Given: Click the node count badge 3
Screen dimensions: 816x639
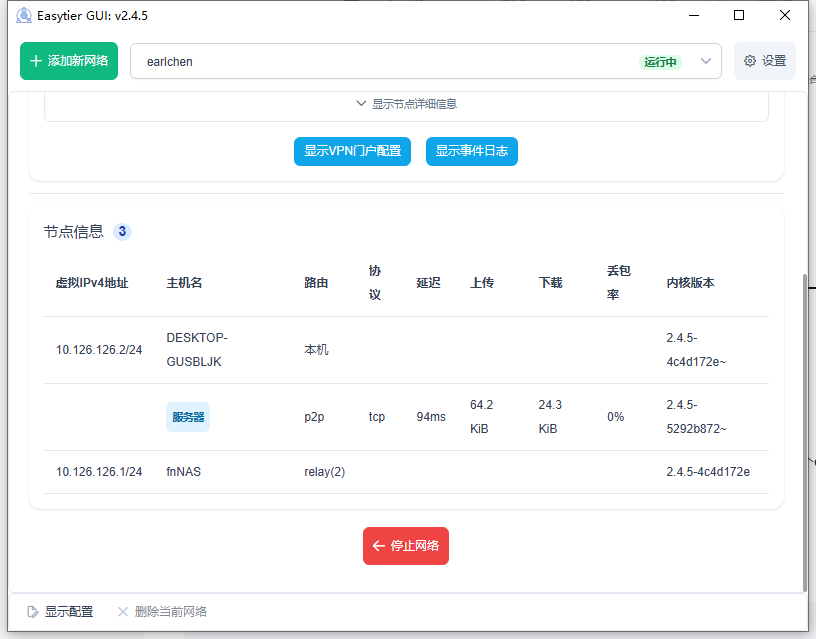Looking at the screenshot, I should click(x=122, y=231).
